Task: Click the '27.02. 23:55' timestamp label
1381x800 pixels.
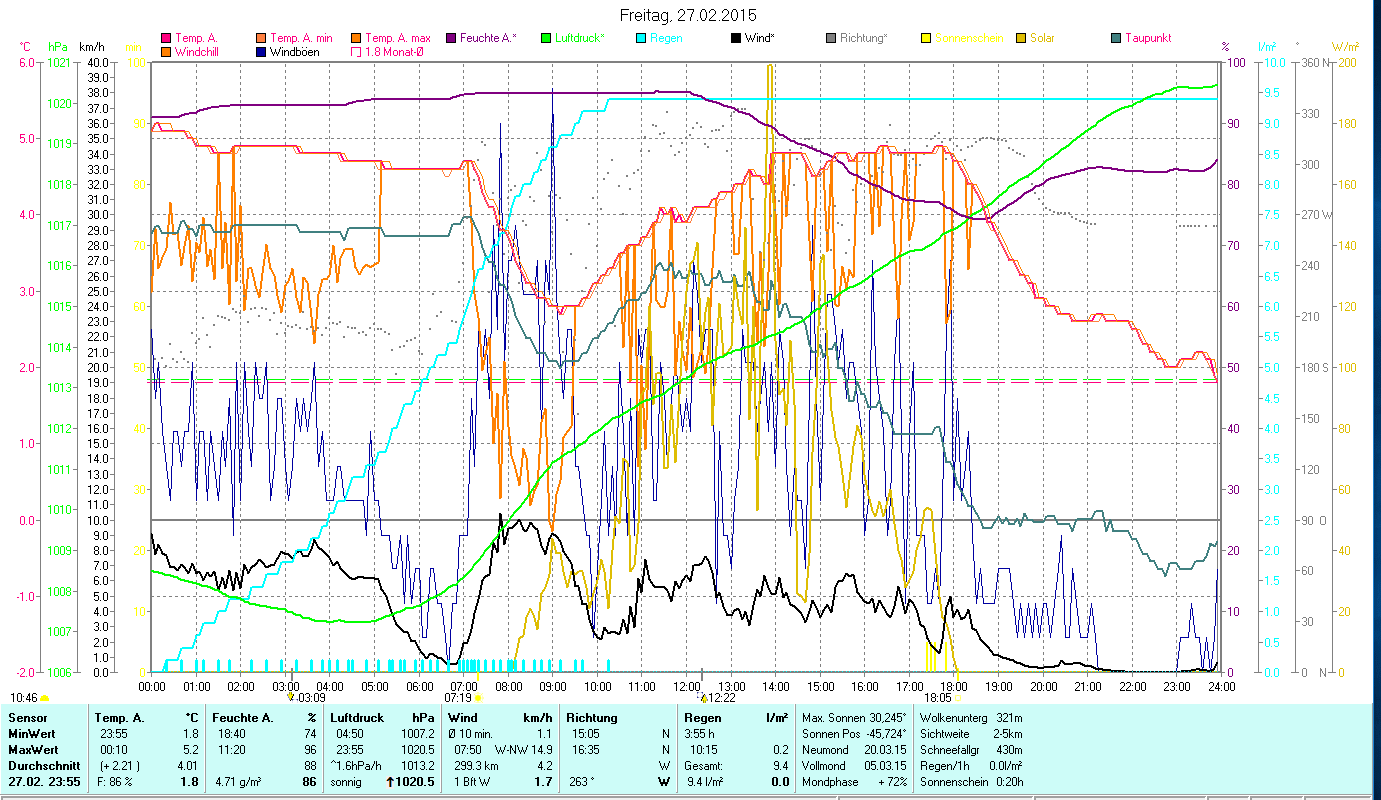Action: click(44, 782)
